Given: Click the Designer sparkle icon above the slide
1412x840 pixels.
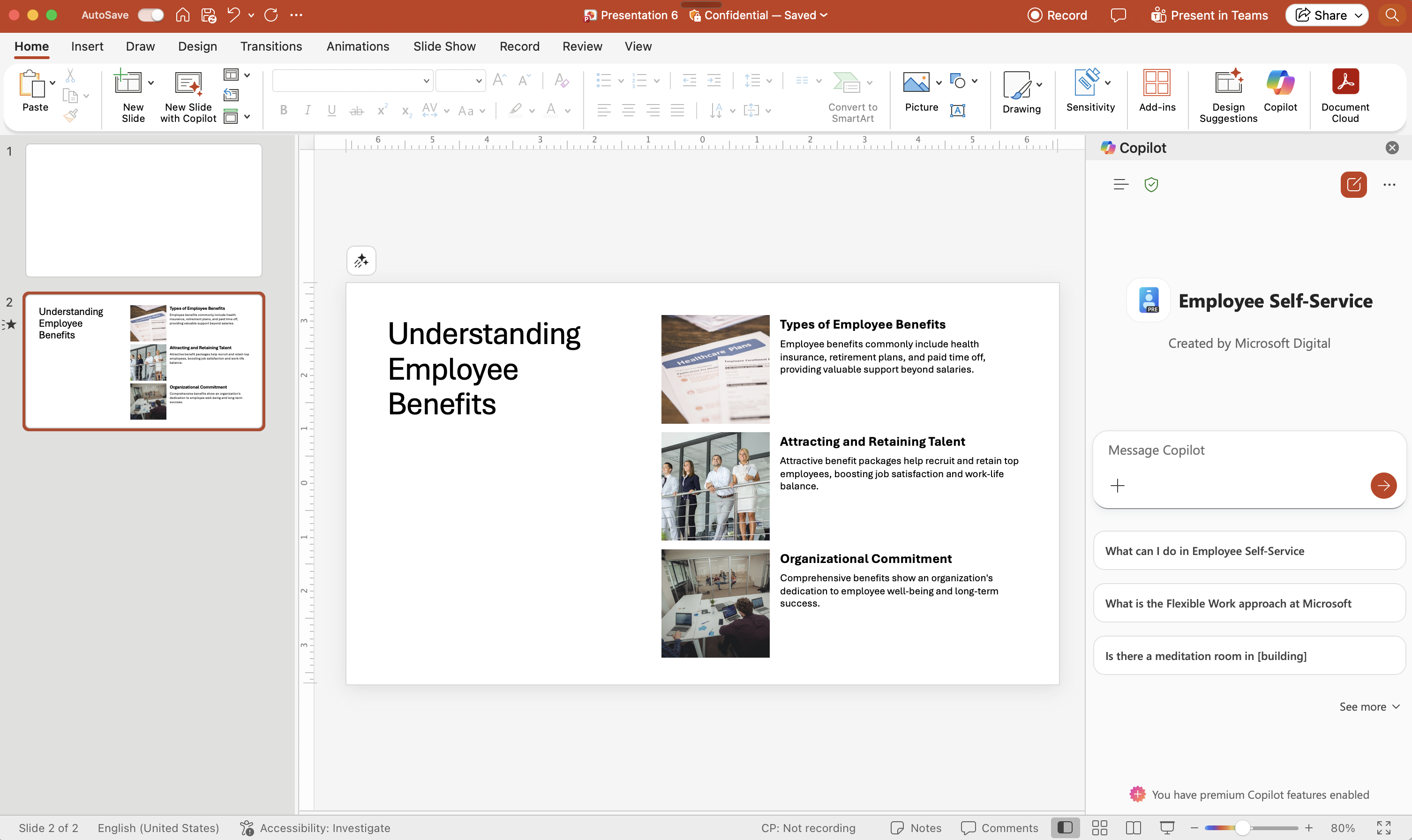Looking at the screenshot, I should [x=361, y=261].
